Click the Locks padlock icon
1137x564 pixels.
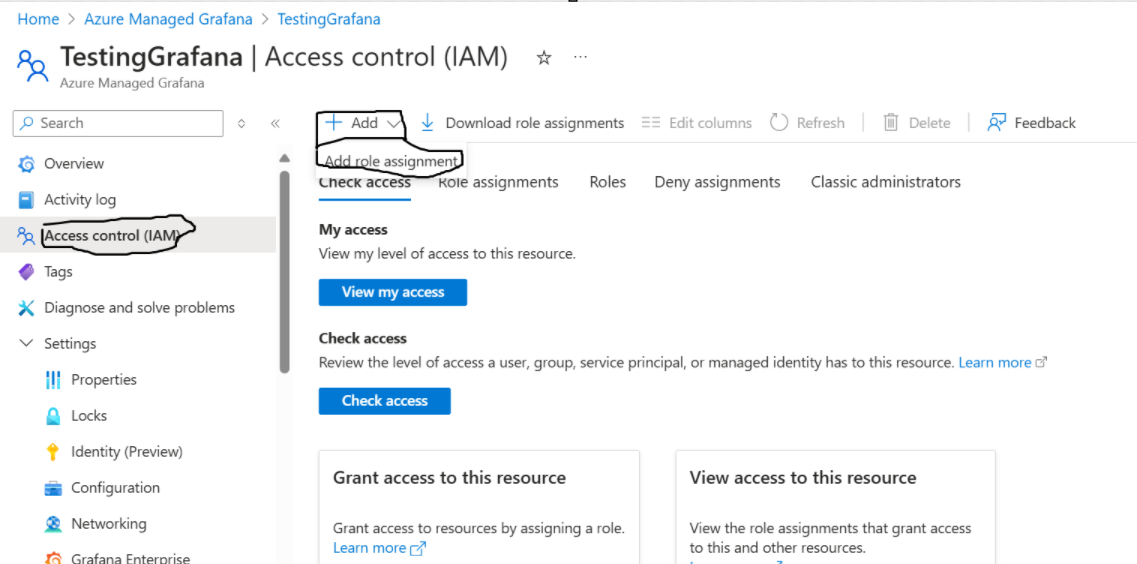coord(53,416)
